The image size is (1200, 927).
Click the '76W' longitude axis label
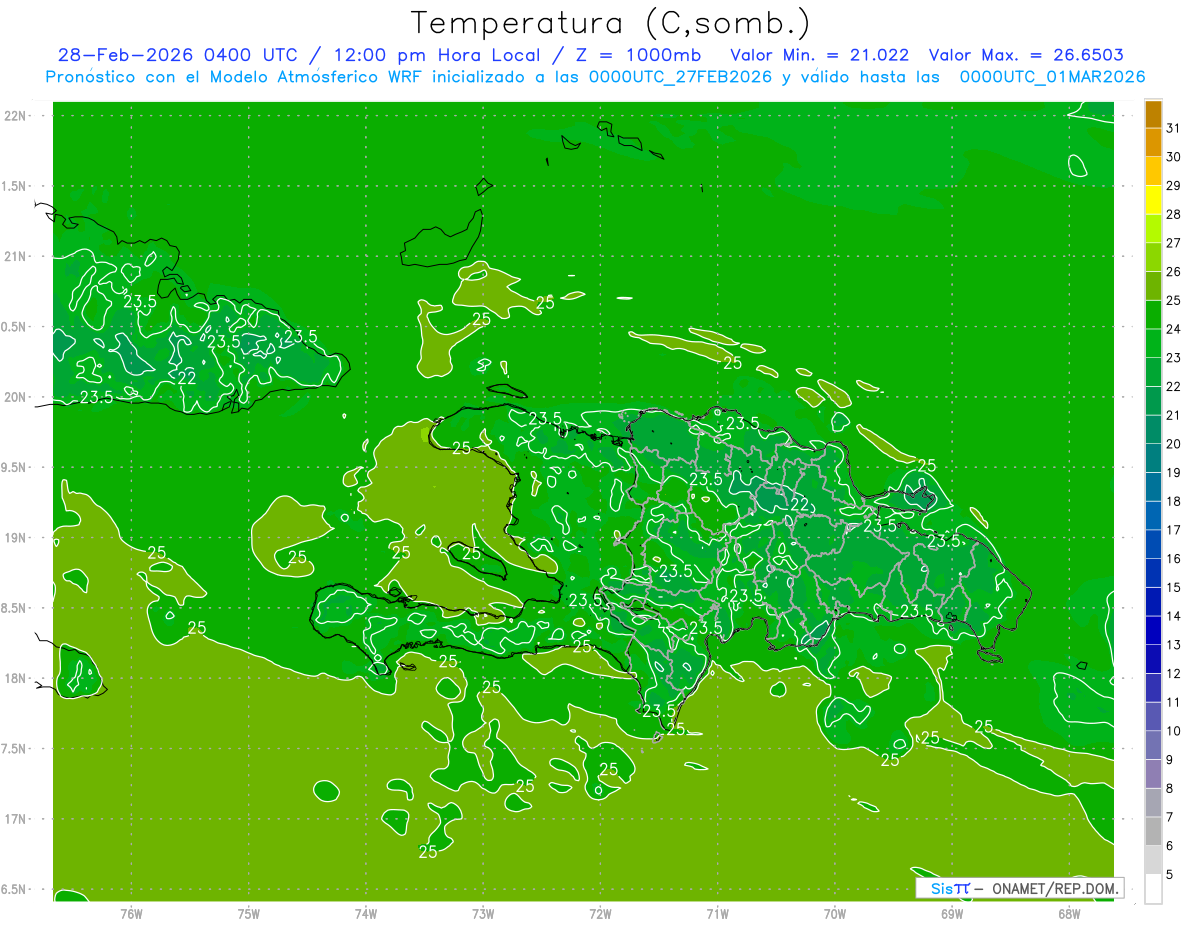coord(131,914)
